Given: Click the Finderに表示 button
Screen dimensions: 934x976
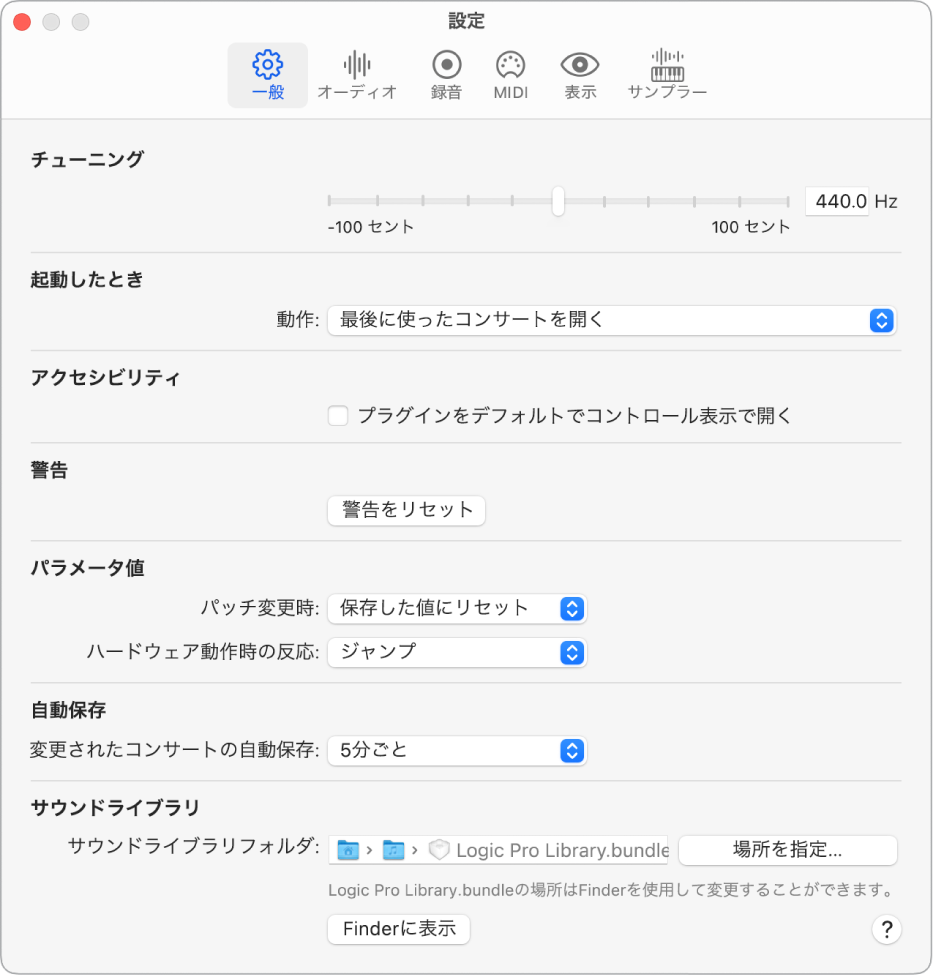Looking at the screenshot, I should point(398,929).
